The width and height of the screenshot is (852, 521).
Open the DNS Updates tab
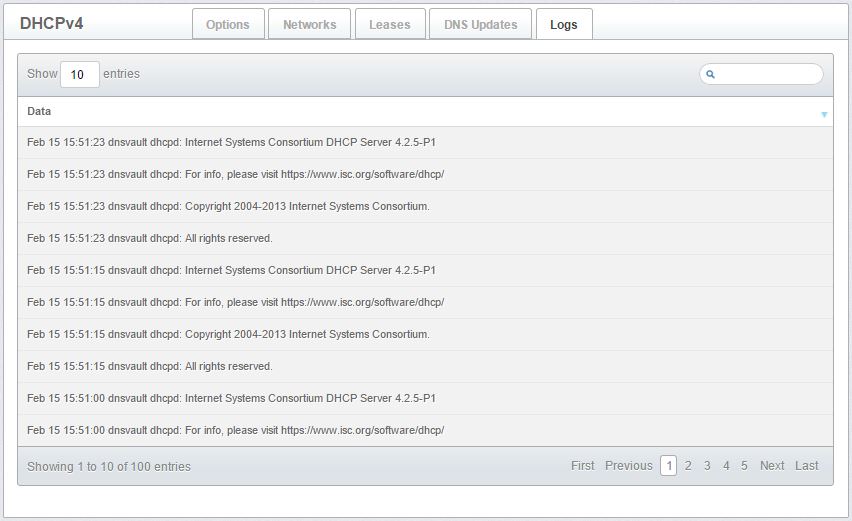[x=480, y=25]
